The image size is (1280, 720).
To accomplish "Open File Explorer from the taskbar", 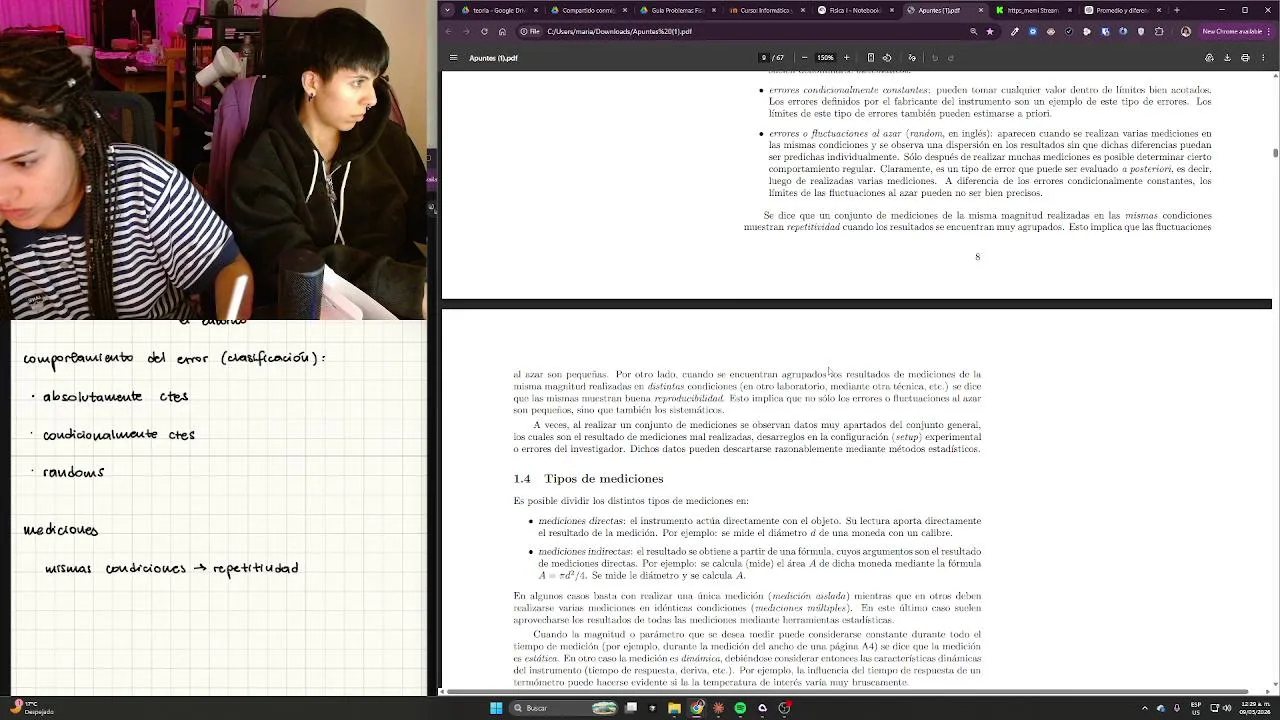I will coord(675,708).
